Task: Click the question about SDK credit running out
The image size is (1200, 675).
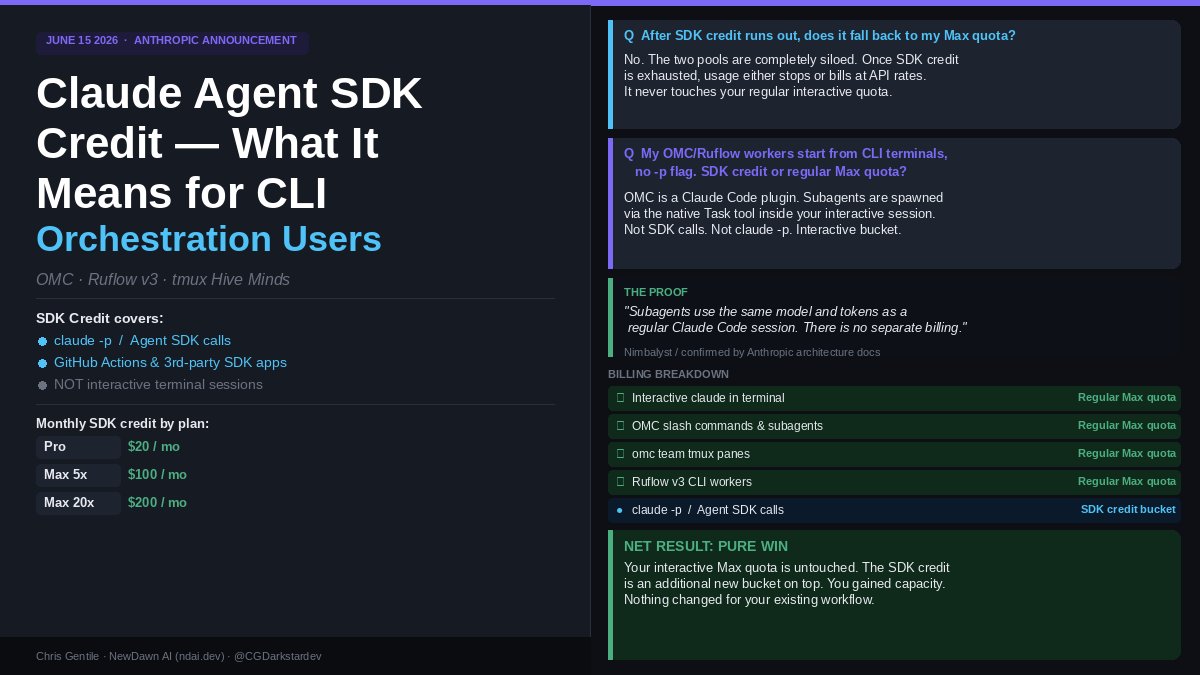Action: pos(820,36)
